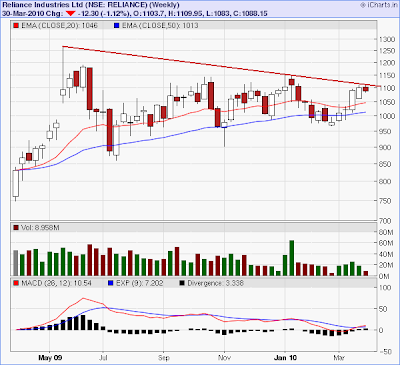Click the tallest green volume bar in January
400x365 pixels.
tap(292, 258)
